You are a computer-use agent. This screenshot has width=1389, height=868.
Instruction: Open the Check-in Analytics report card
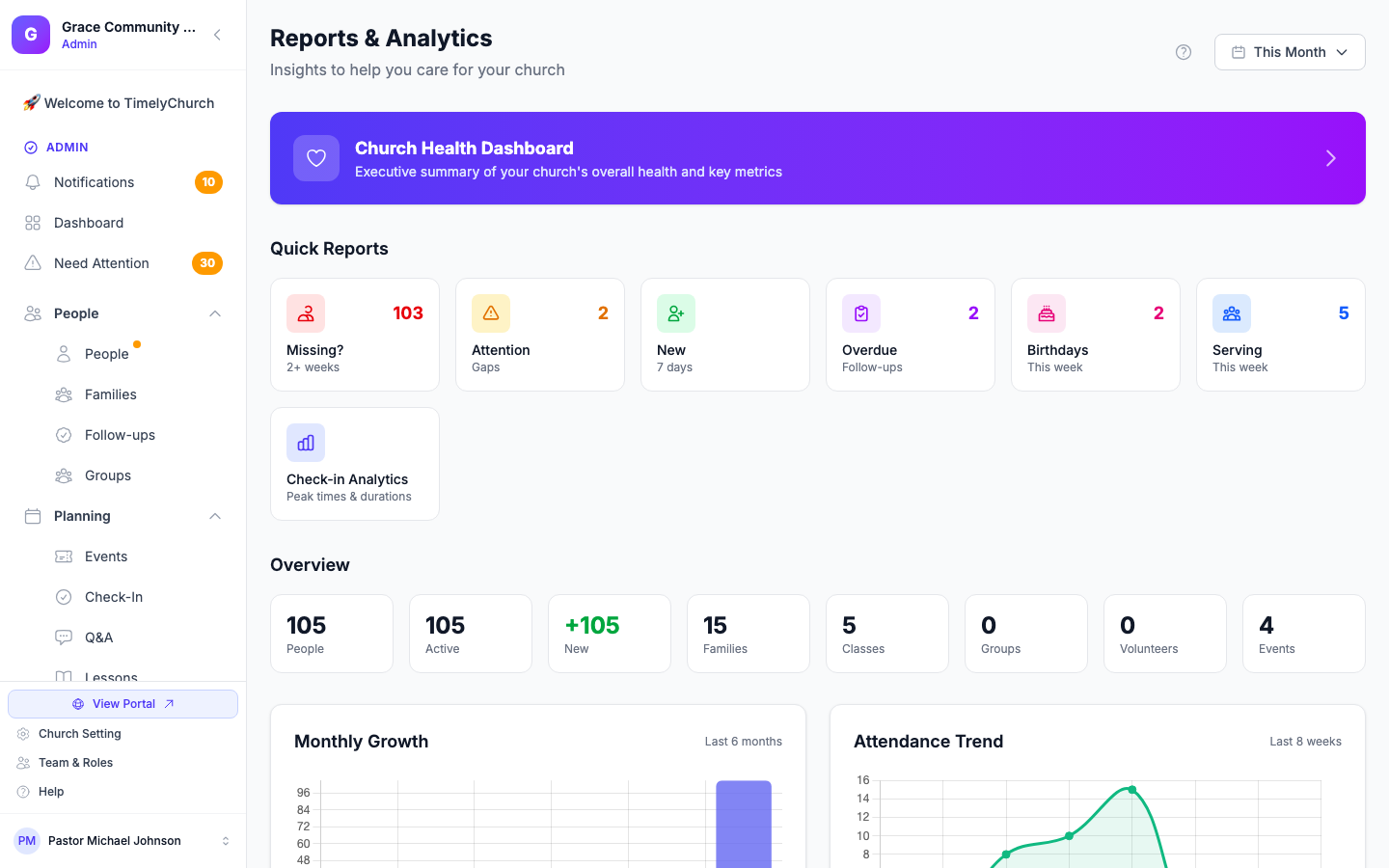tap(355, 464)
